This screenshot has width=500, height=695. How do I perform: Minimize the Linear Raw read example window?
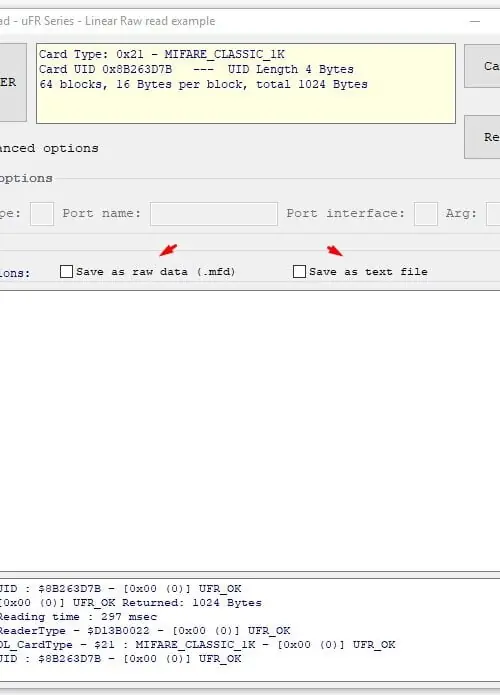475,21
